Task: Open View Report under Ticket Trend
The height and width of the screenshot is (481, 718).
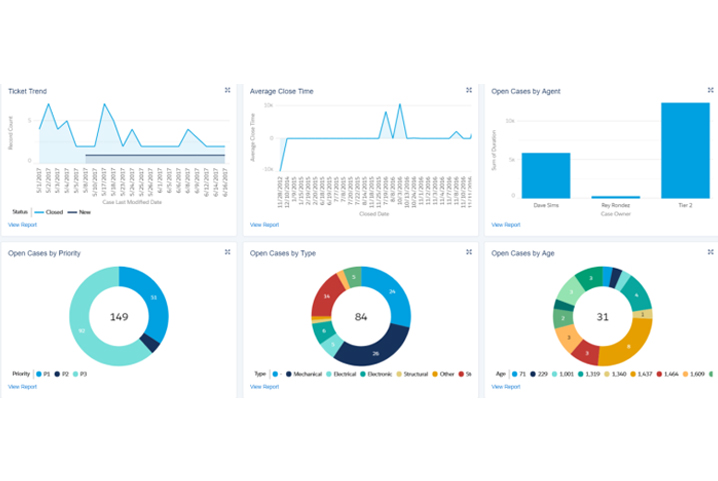Action: [22, 225]
